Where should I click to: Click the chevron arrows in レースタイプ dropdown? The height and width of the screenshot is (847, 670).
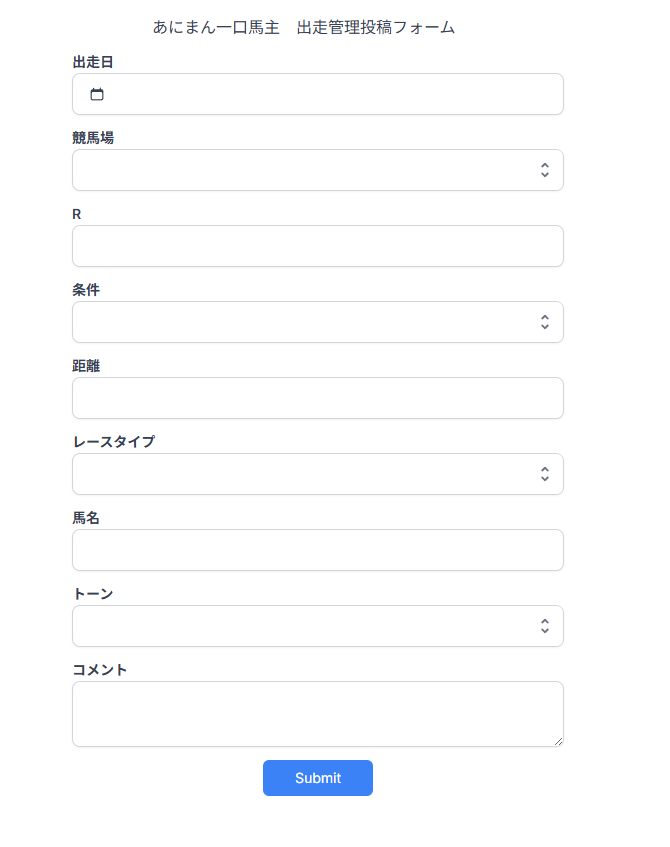[x=544, y=474]
